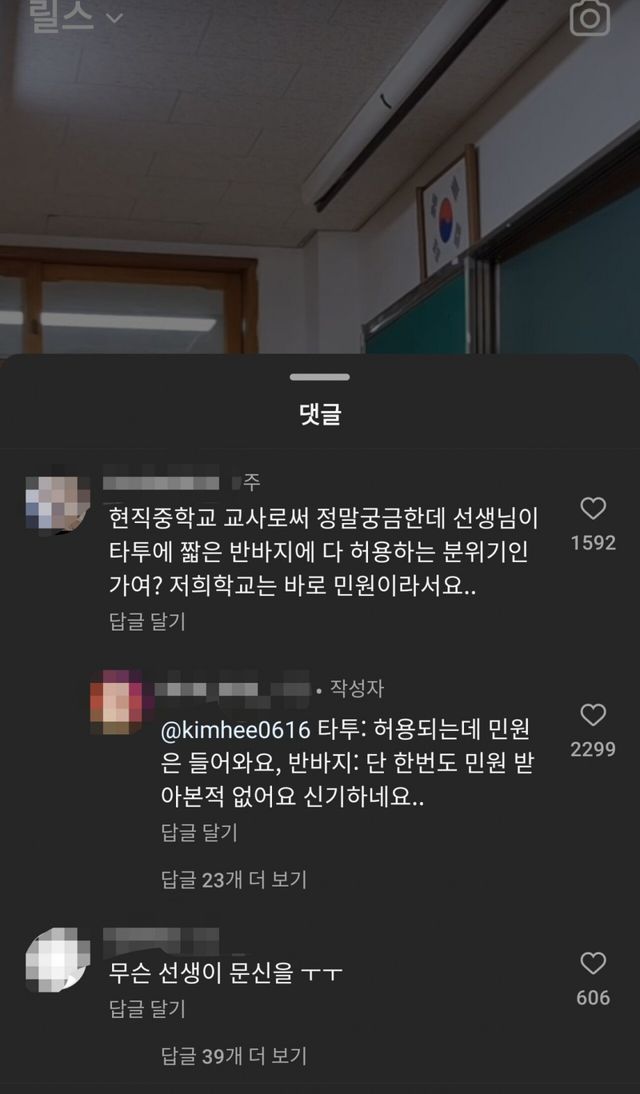Open third commenter's white pixelated avatar
640x1094 pixels.
pyautogui.click(x=57, y=957)
